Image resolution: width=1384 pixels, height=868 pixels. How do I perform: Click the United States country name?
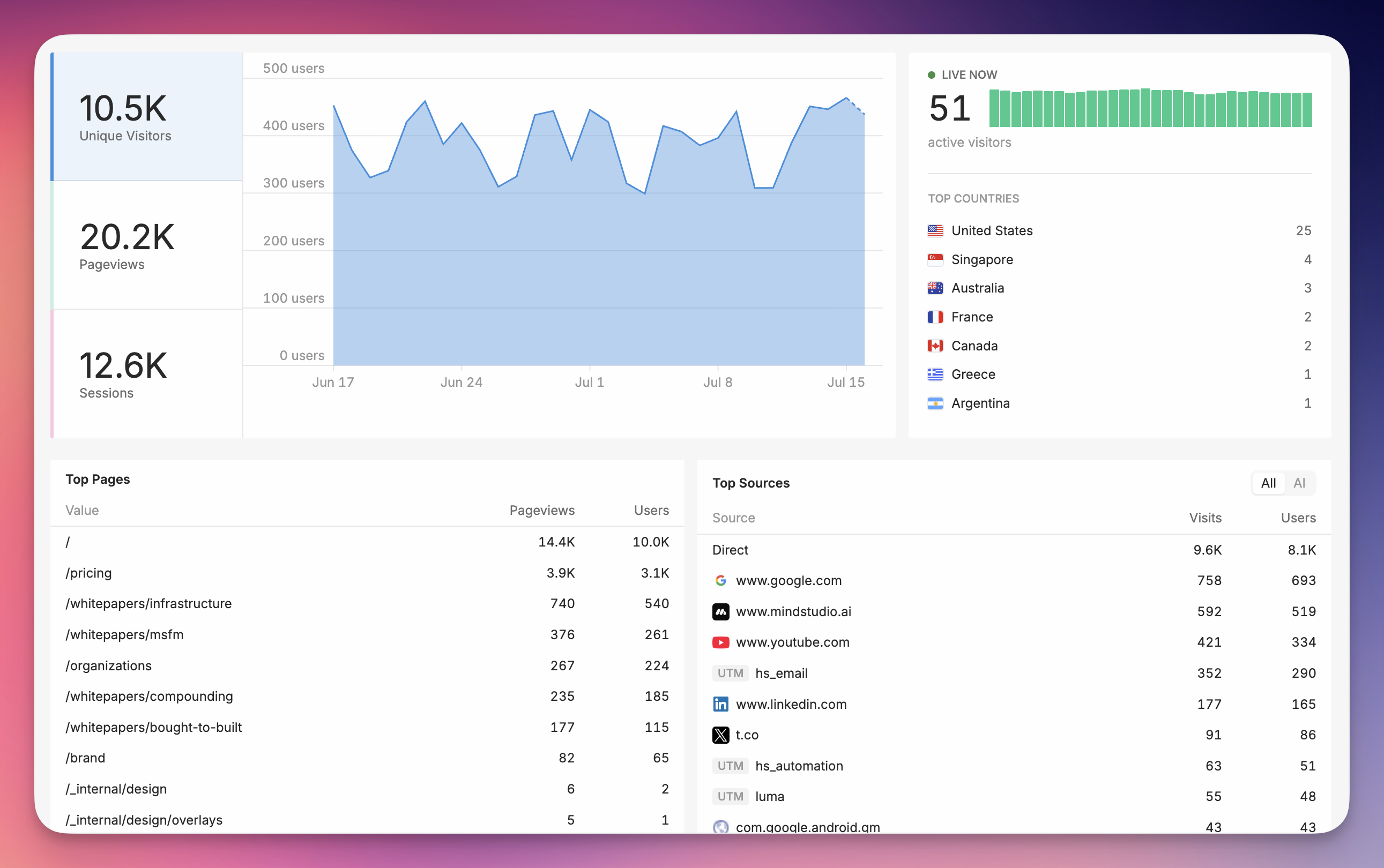[992, 231]
